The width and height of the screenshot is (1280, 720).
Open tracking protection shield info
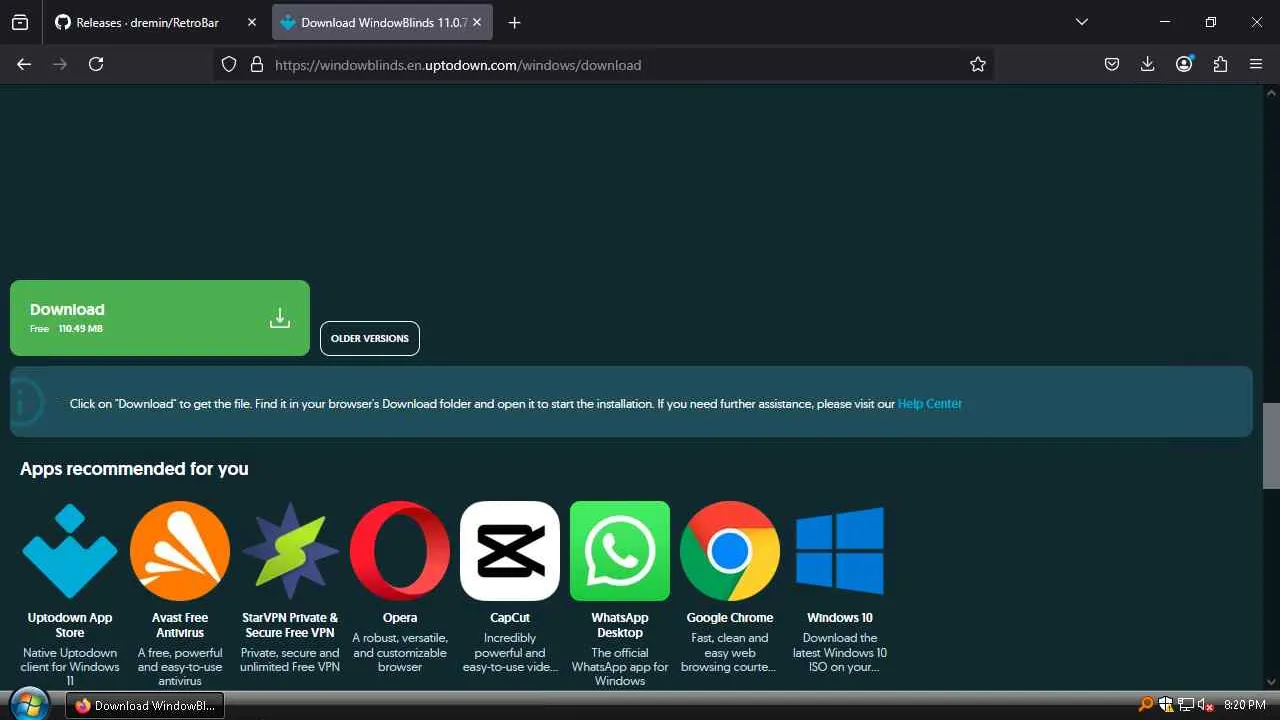(x=229, y=64)
